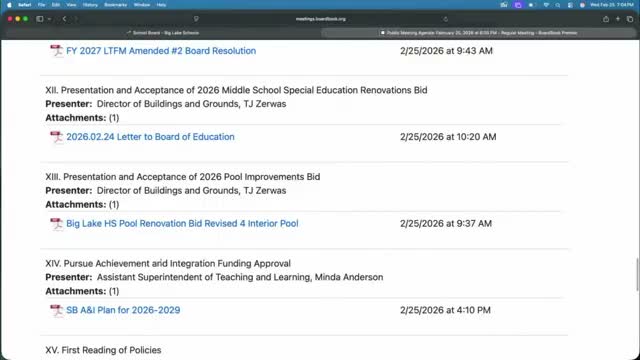Click the meetings.boardbook.org address bar
Screen dimensions: 640x360
[320, 19]
